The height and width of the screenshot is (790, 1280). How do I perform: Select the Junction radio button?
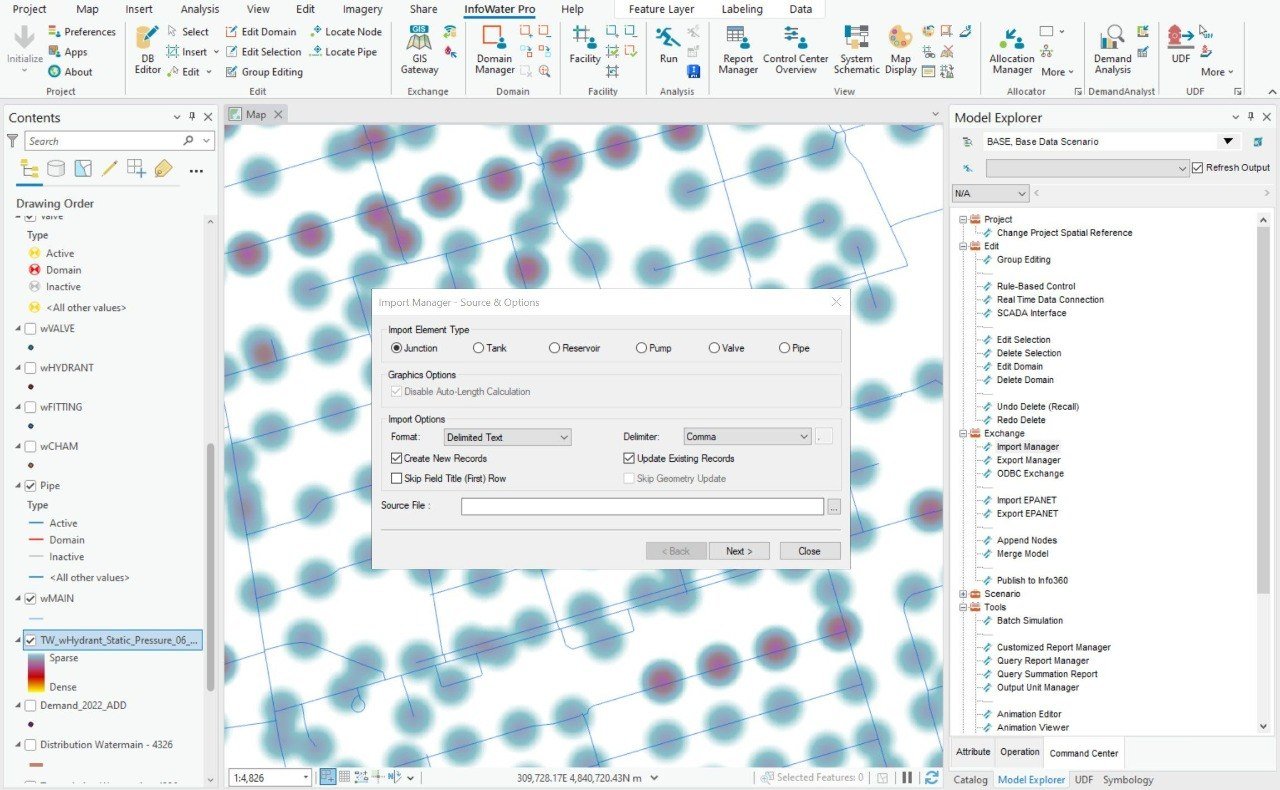click(x=397, y=348)
